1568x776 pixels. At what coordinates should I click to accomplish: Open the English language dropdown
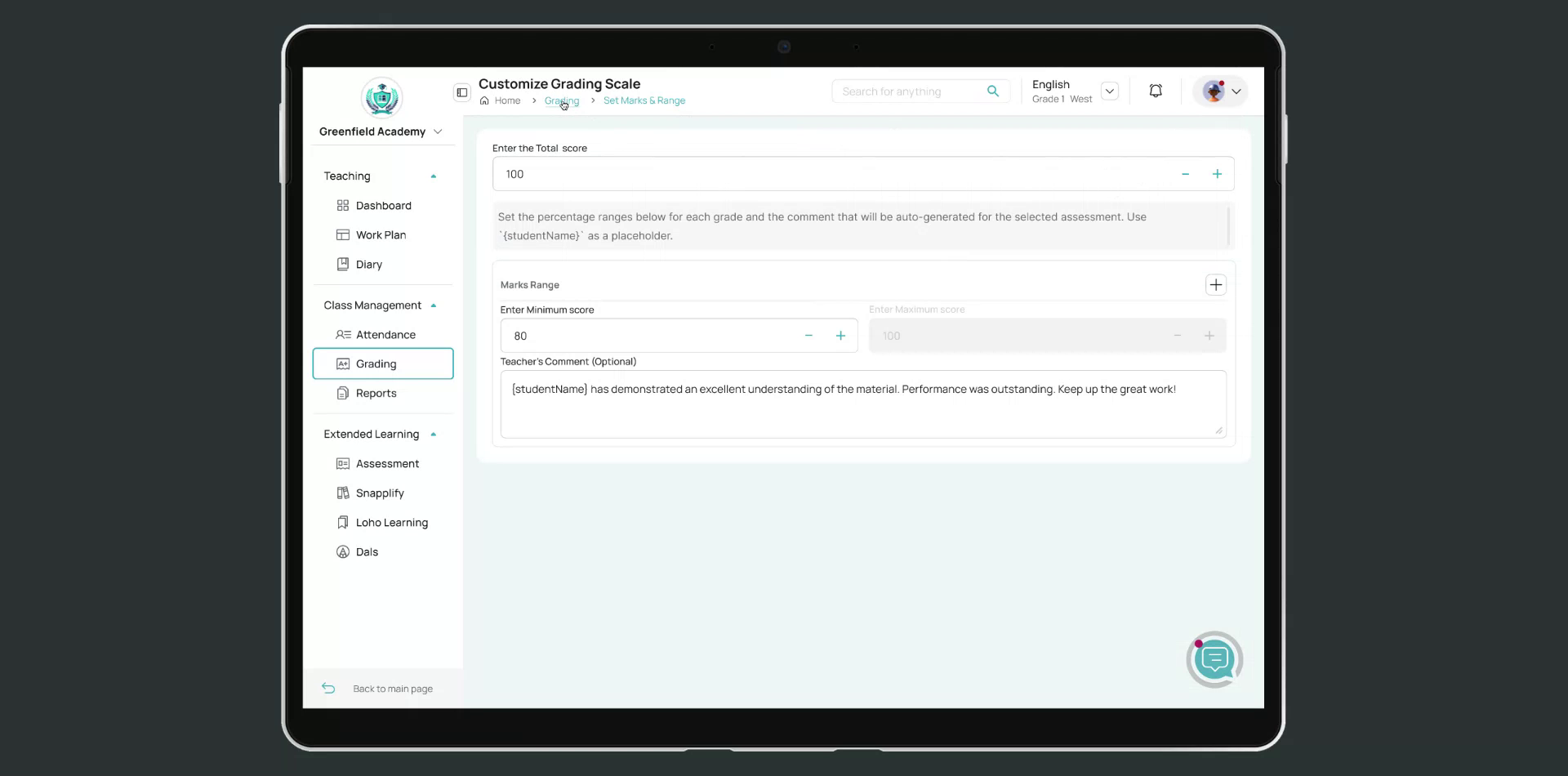(1110, 91)
